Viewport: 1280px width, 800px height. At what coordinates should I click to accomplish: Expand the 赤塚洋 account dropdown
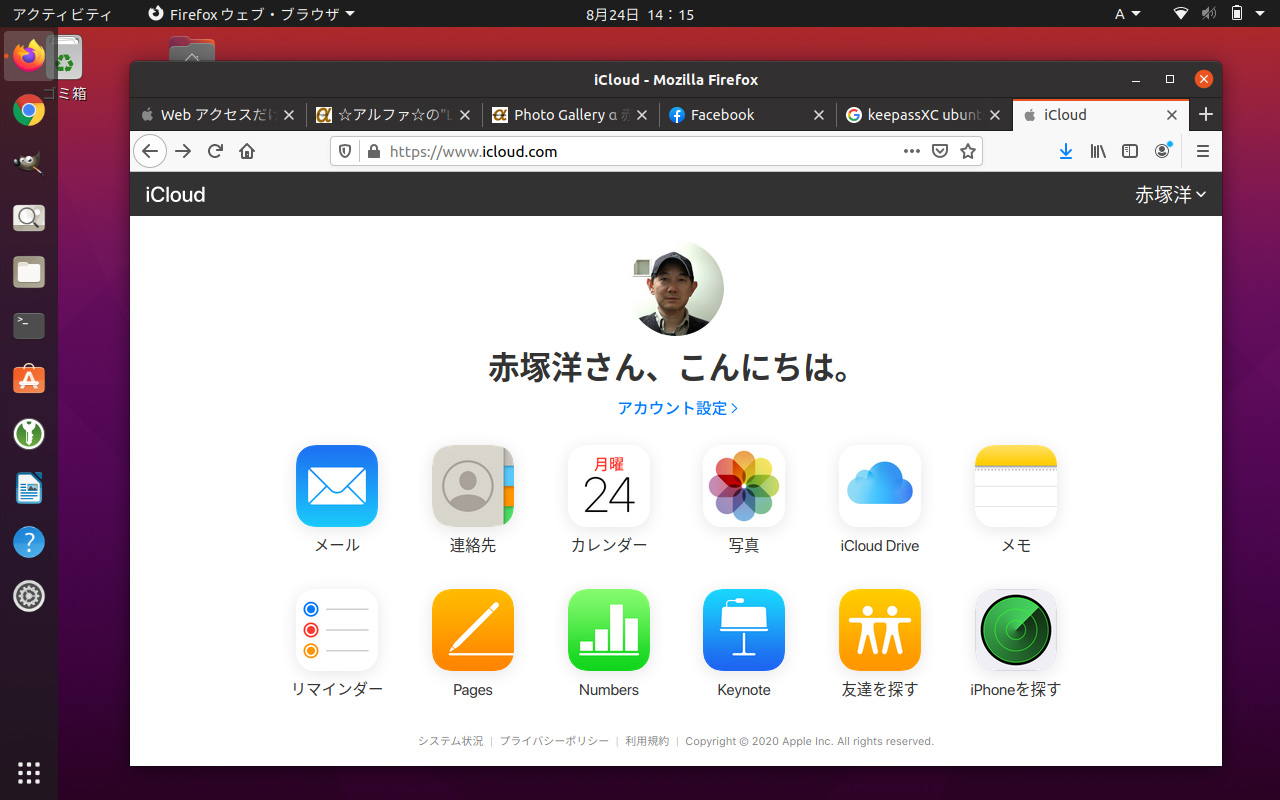(1170, 195)
